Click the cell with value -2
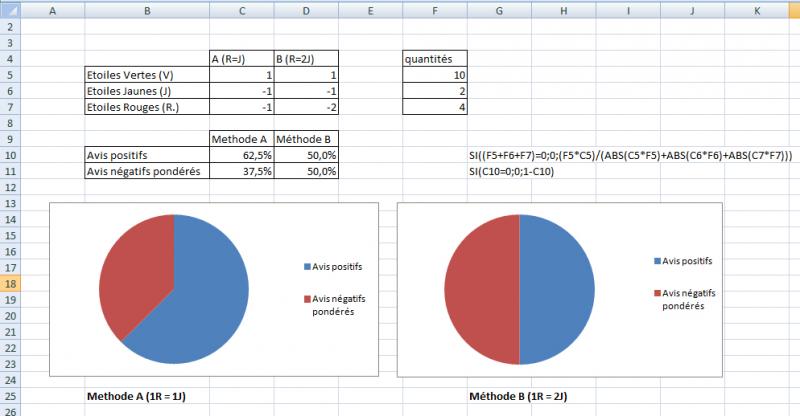Screen dimensions: 800x416 306,107
